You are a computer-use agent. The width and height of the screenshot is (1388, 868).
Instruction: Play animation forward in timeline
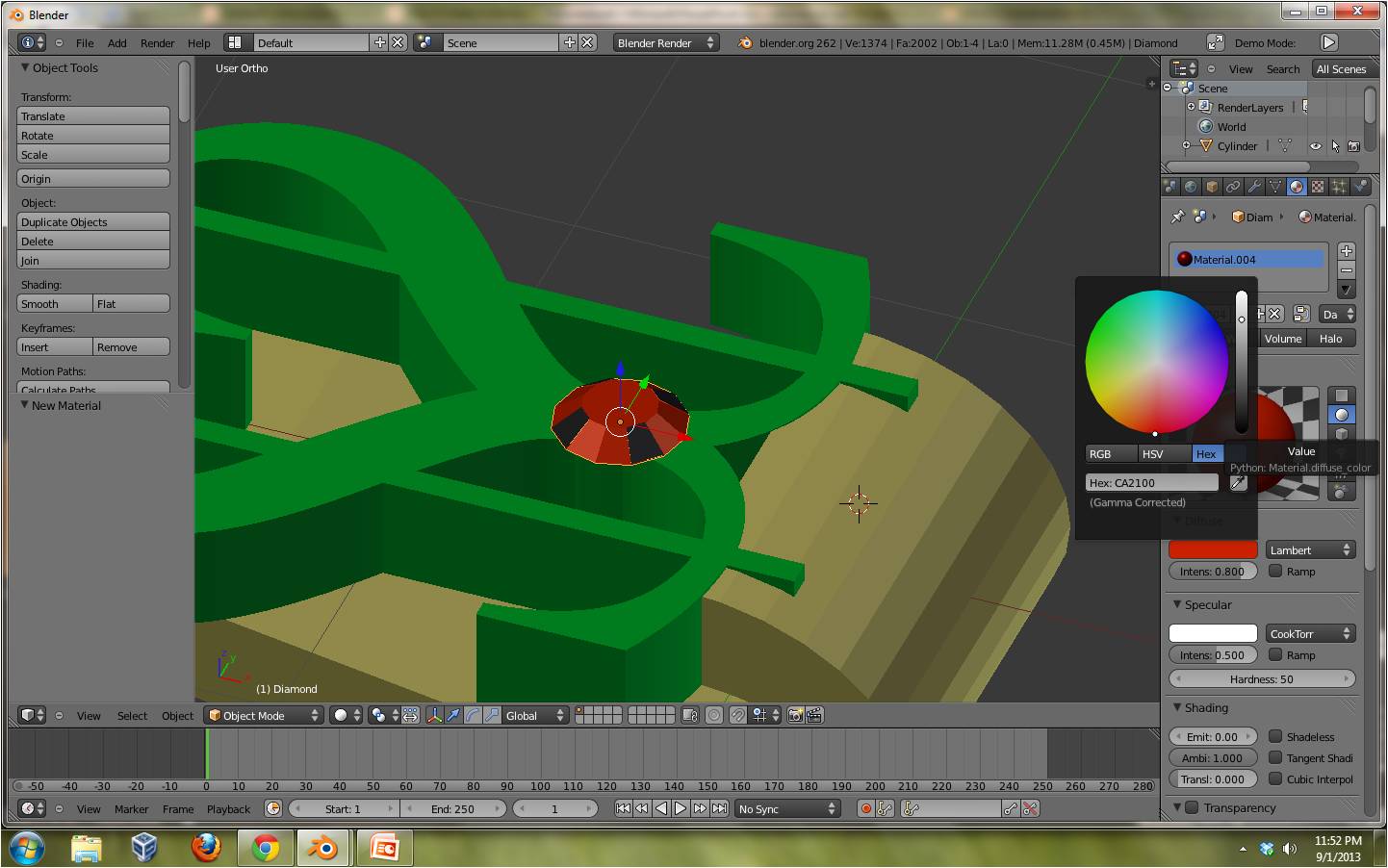(681, 808)
